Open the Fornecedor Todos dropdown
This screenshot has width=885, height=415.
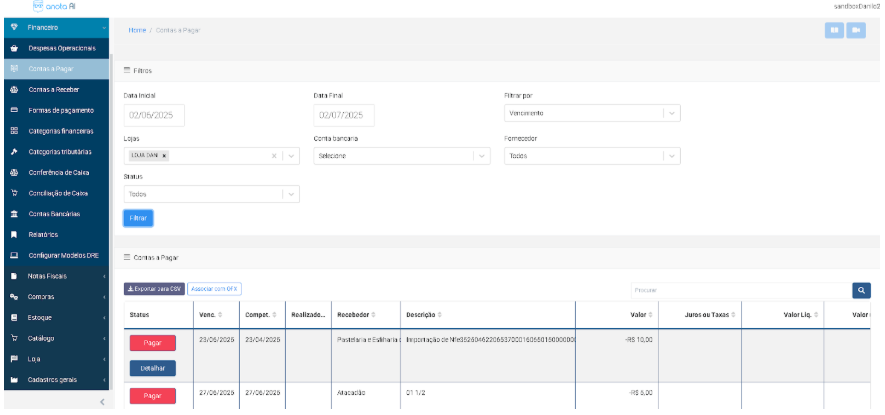(x=592, y=156)
